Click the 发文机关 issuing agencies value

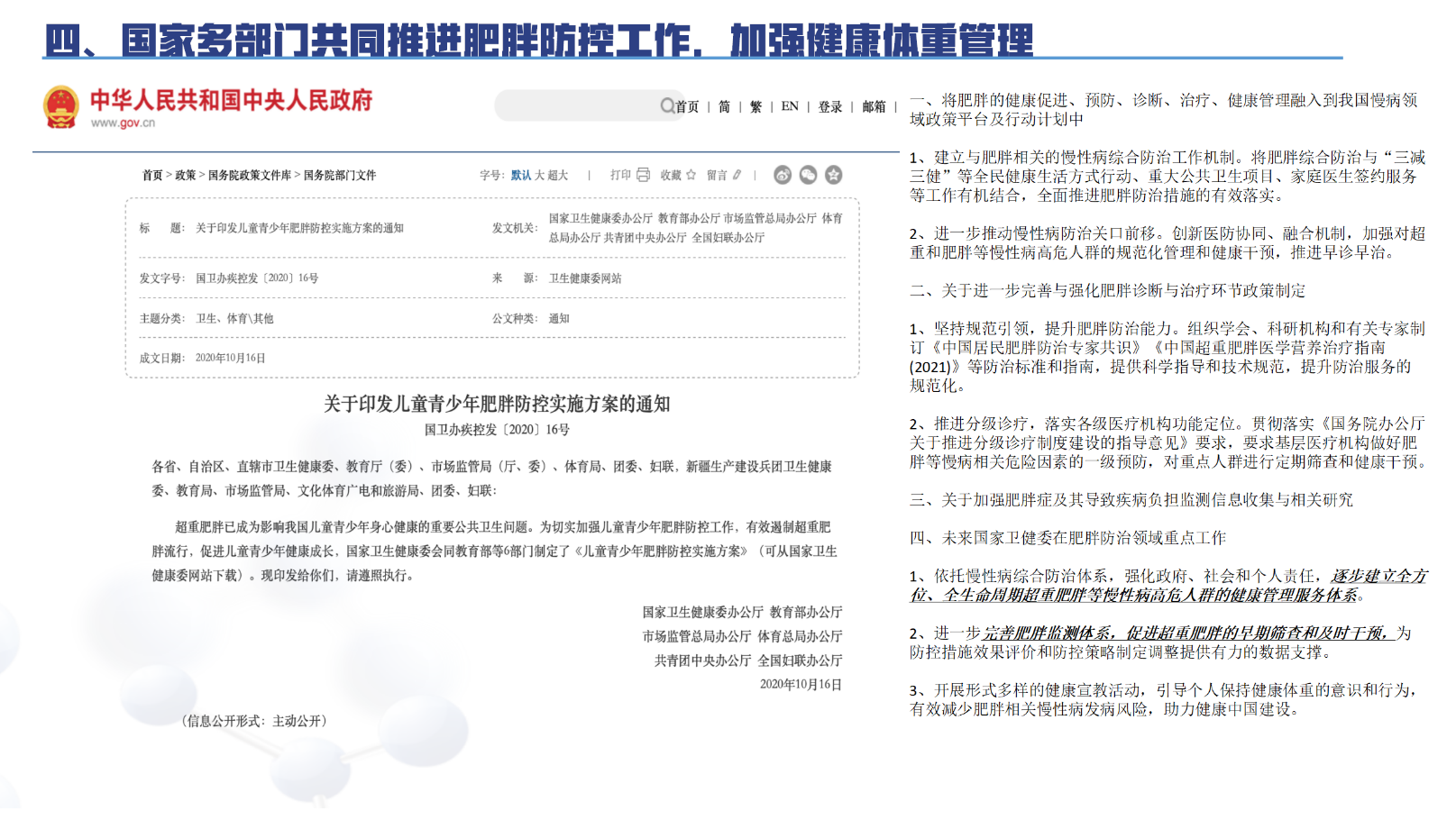pos(696,228)
